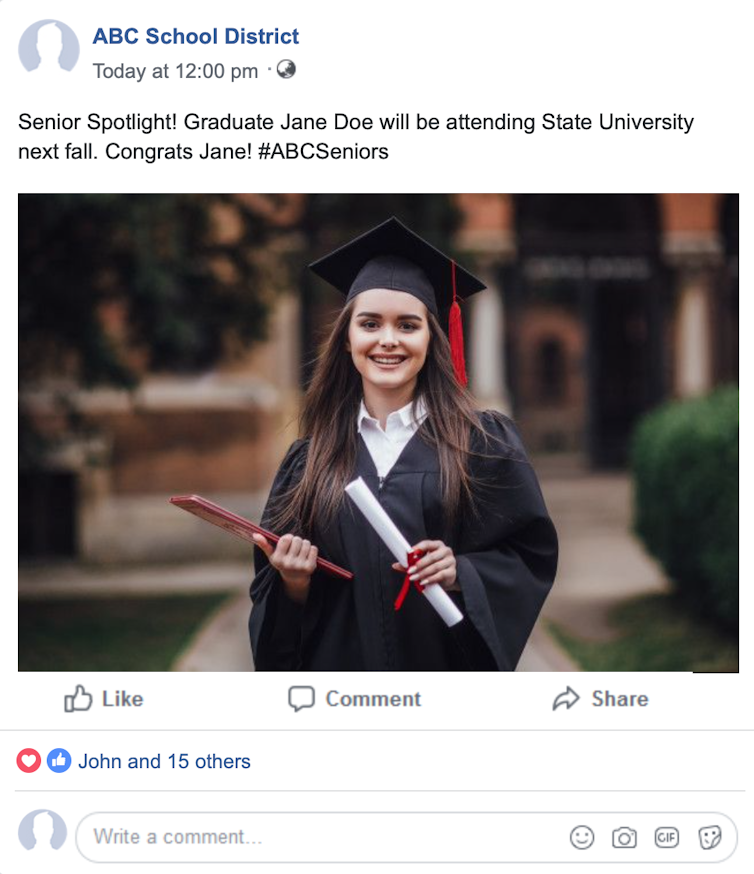This screenshot has height=874, width=754.
Task: Open the sticker picker in comment box
Action: click(710, 837)
